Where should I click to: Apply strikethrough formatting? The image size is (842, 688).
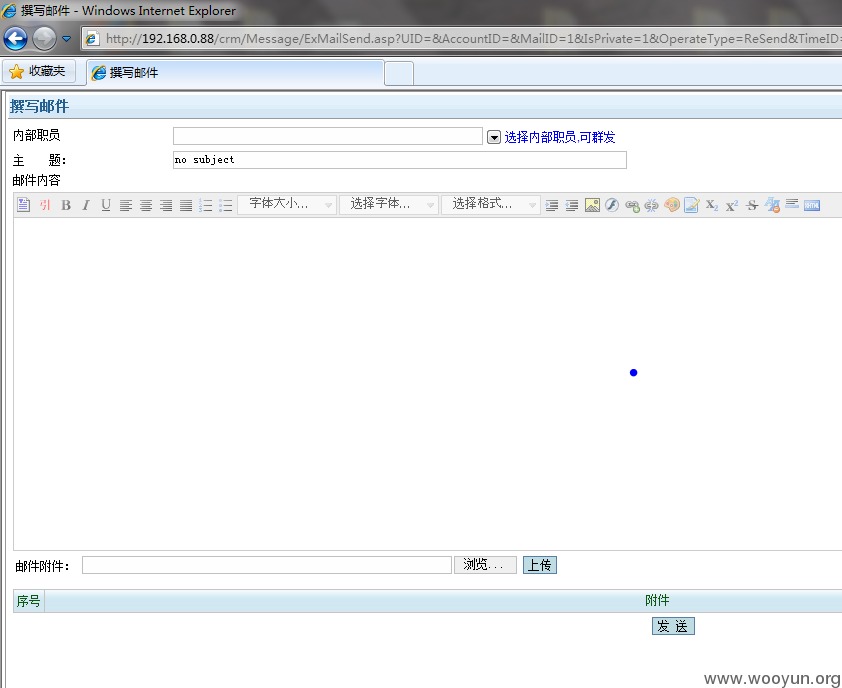(752, 205)
